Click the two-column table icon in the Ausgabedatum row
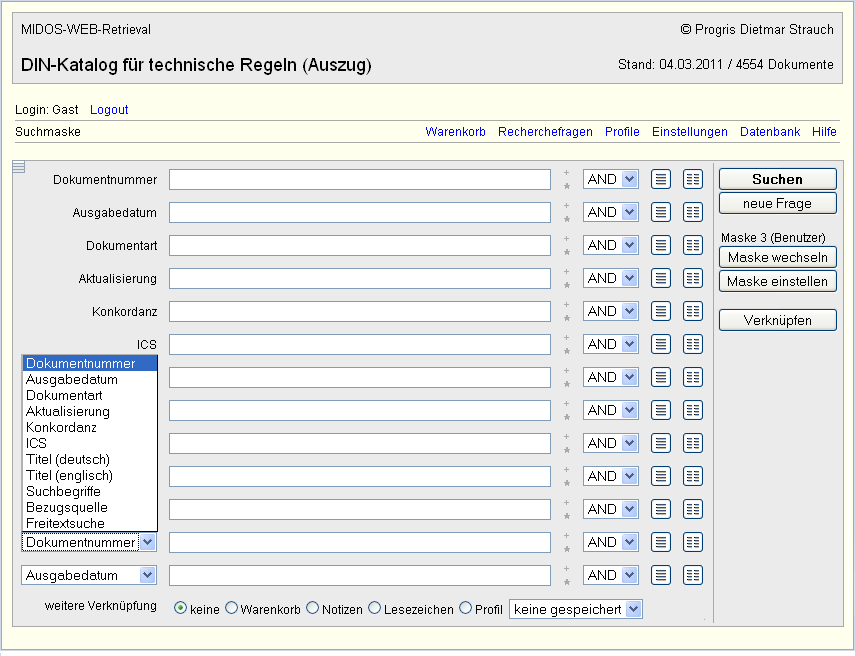855x656 pixels. click(693, 212)
